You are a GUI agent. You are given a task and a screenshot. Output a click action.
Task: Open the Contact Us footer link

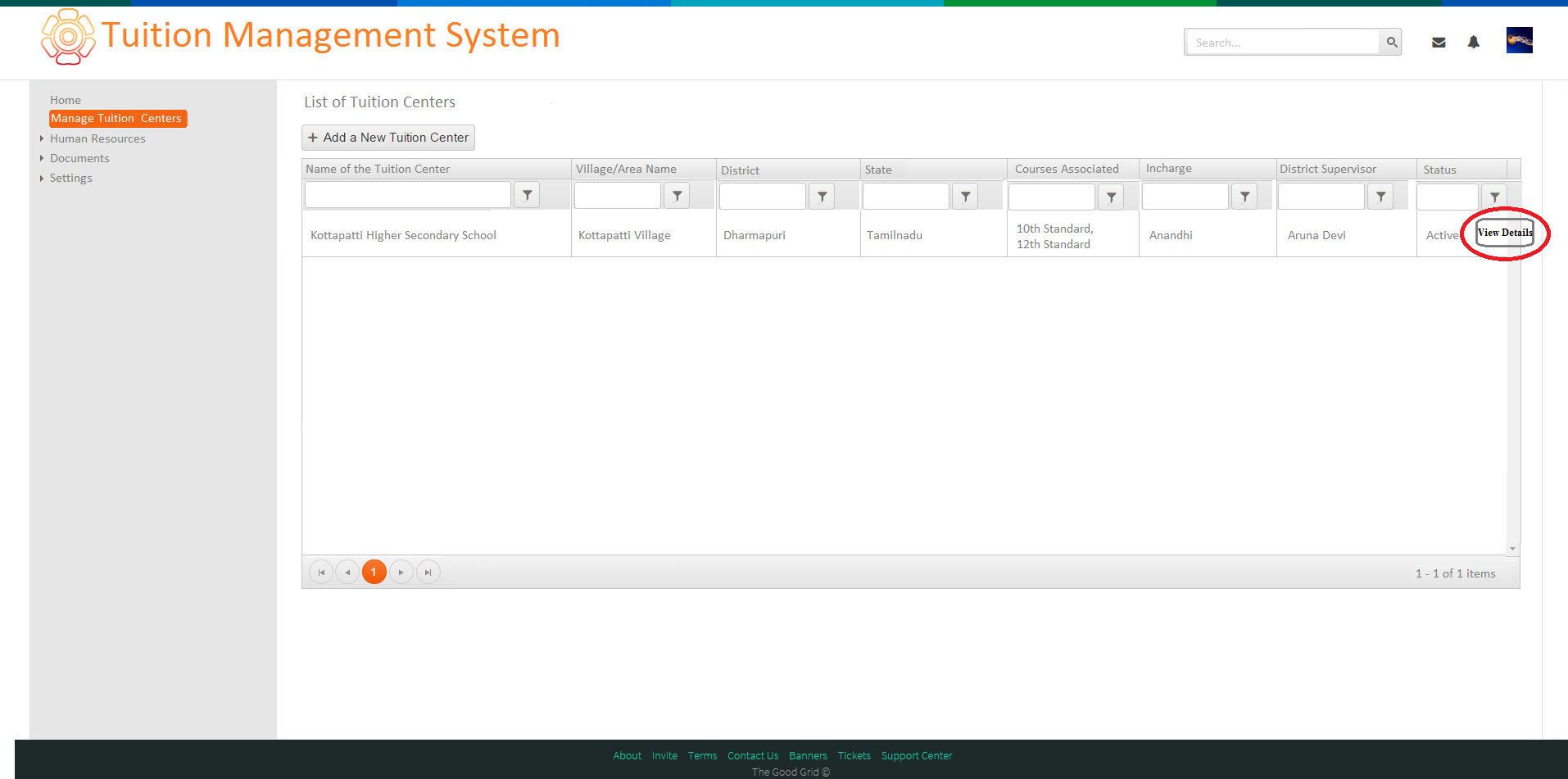pos(753,756)
